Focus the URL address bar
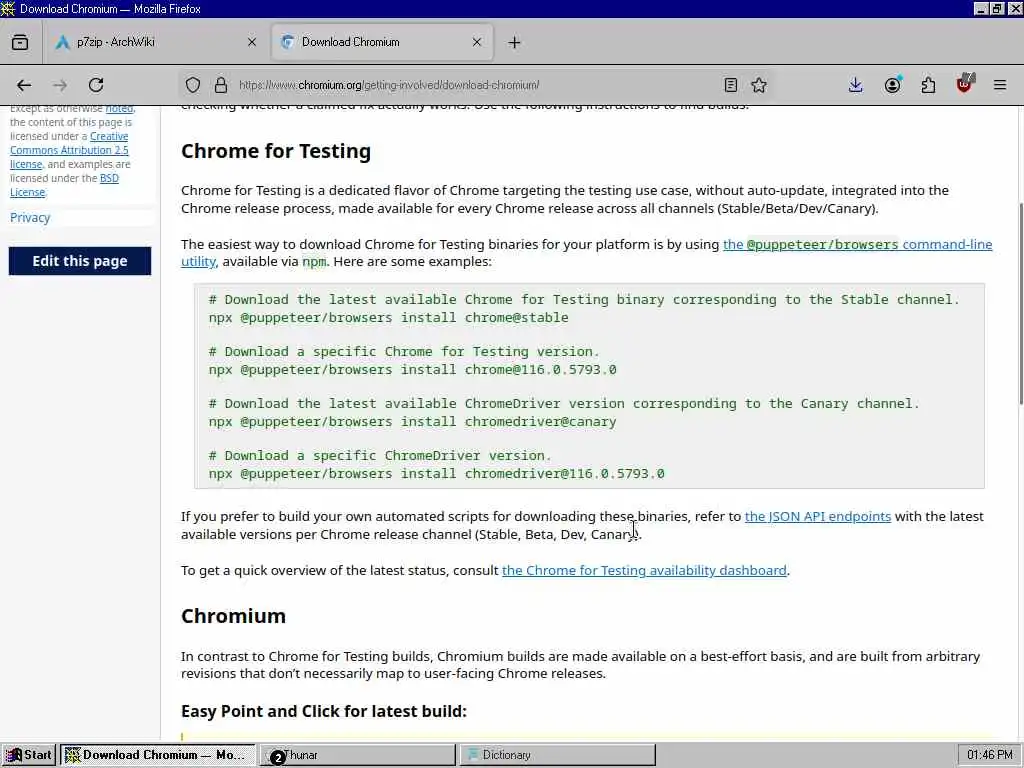This screenshot has width=1024, height=768. click(477, 85)
